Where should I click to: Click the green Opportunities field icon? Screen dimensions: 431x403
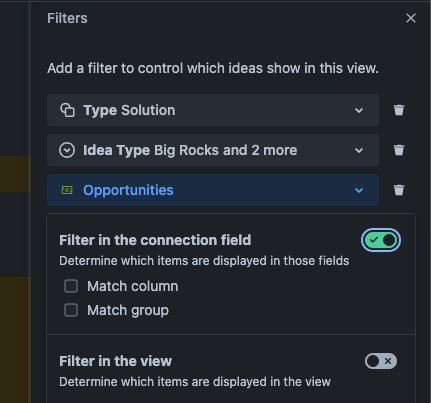click(x=67, y=190)
